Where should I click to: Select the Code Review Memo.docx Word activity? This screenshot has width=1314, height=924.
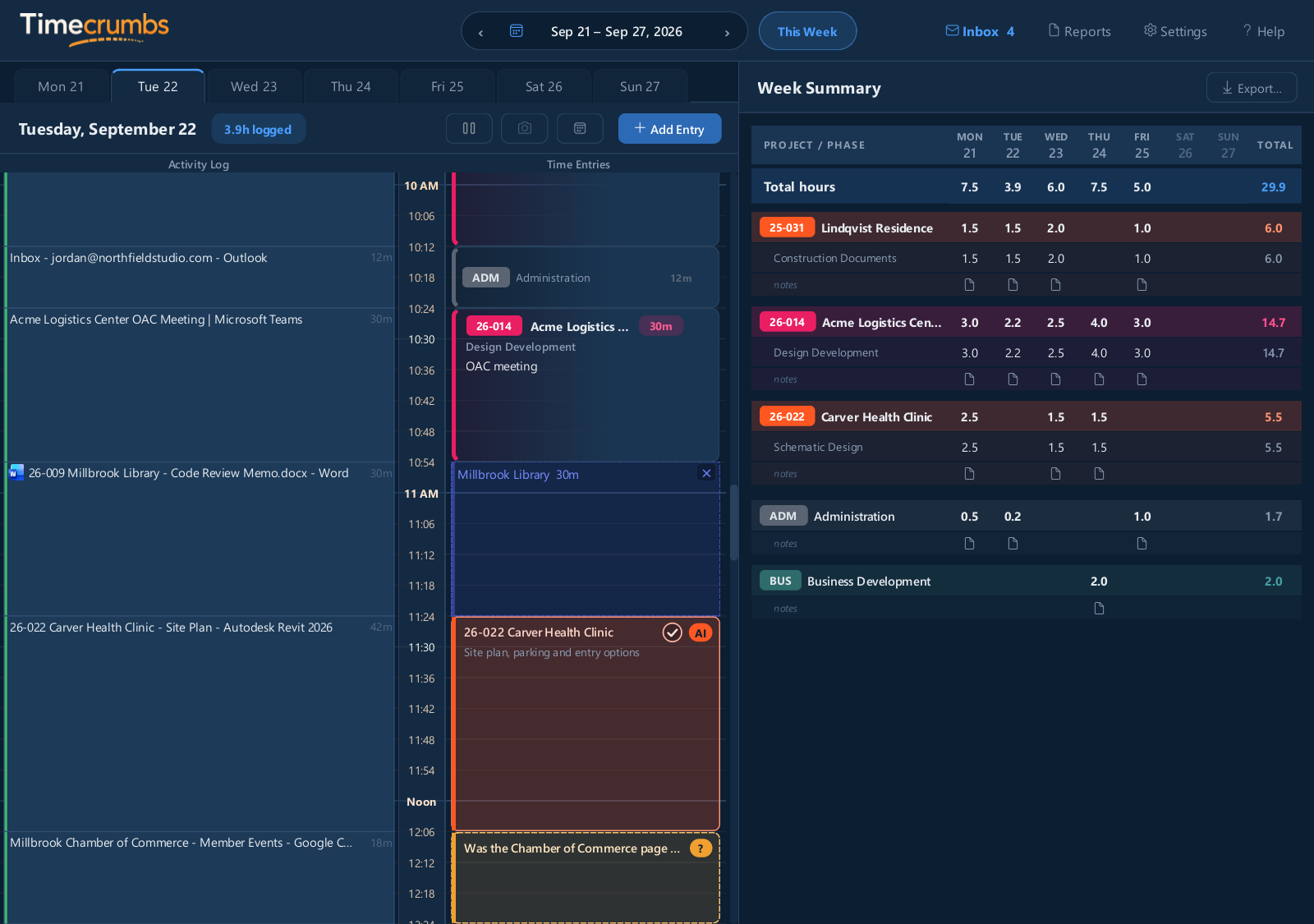click(200, 539)
